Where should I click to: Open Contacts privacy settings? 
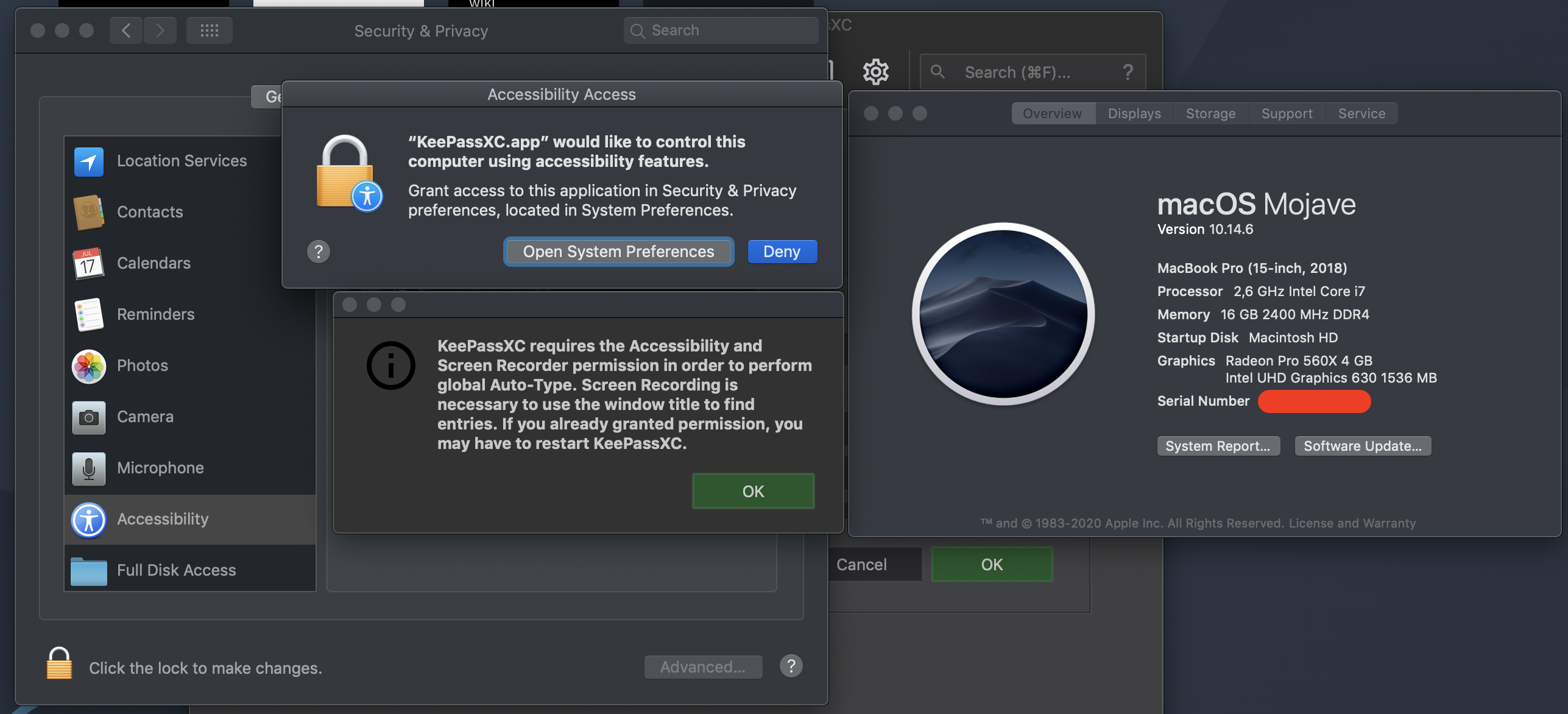tap(149, 211)
